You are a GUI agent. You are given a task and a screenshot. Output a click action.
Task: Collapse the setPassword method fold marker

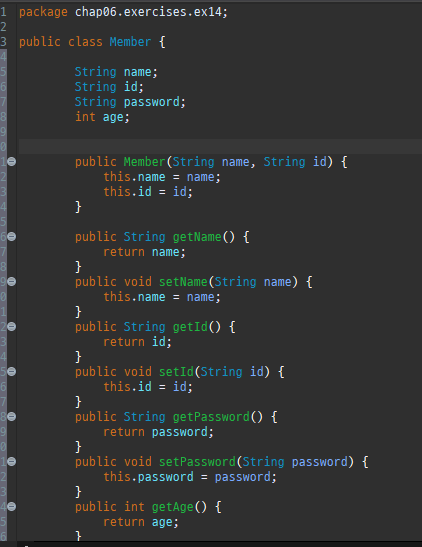(x=12, y=462)
